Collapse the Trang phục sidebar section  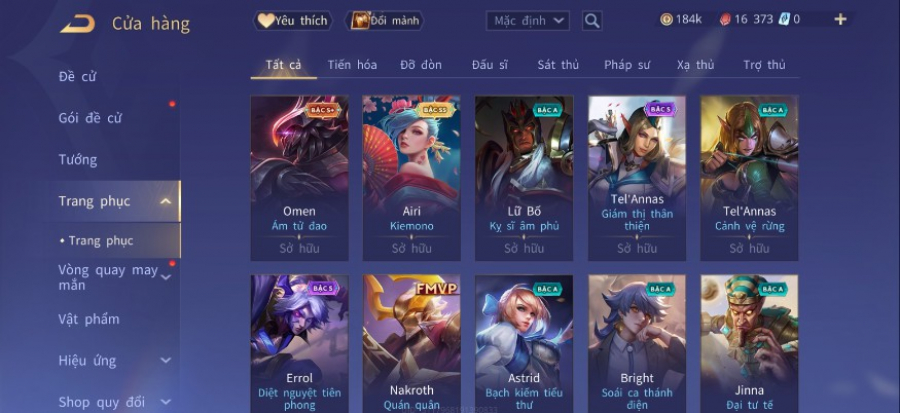pos(165,201)
